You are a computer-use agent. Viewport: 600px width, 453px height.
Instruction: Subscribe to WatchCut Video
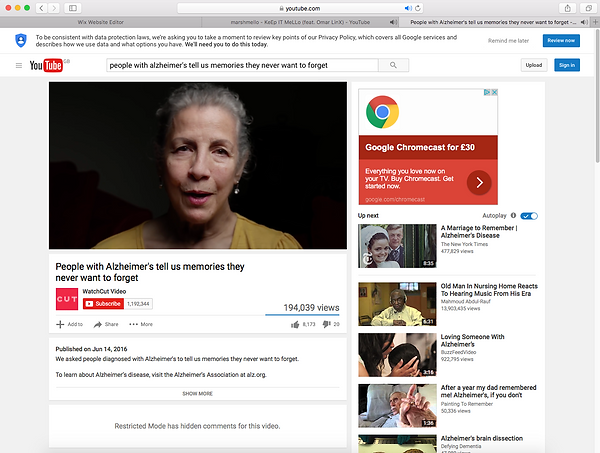104,304
